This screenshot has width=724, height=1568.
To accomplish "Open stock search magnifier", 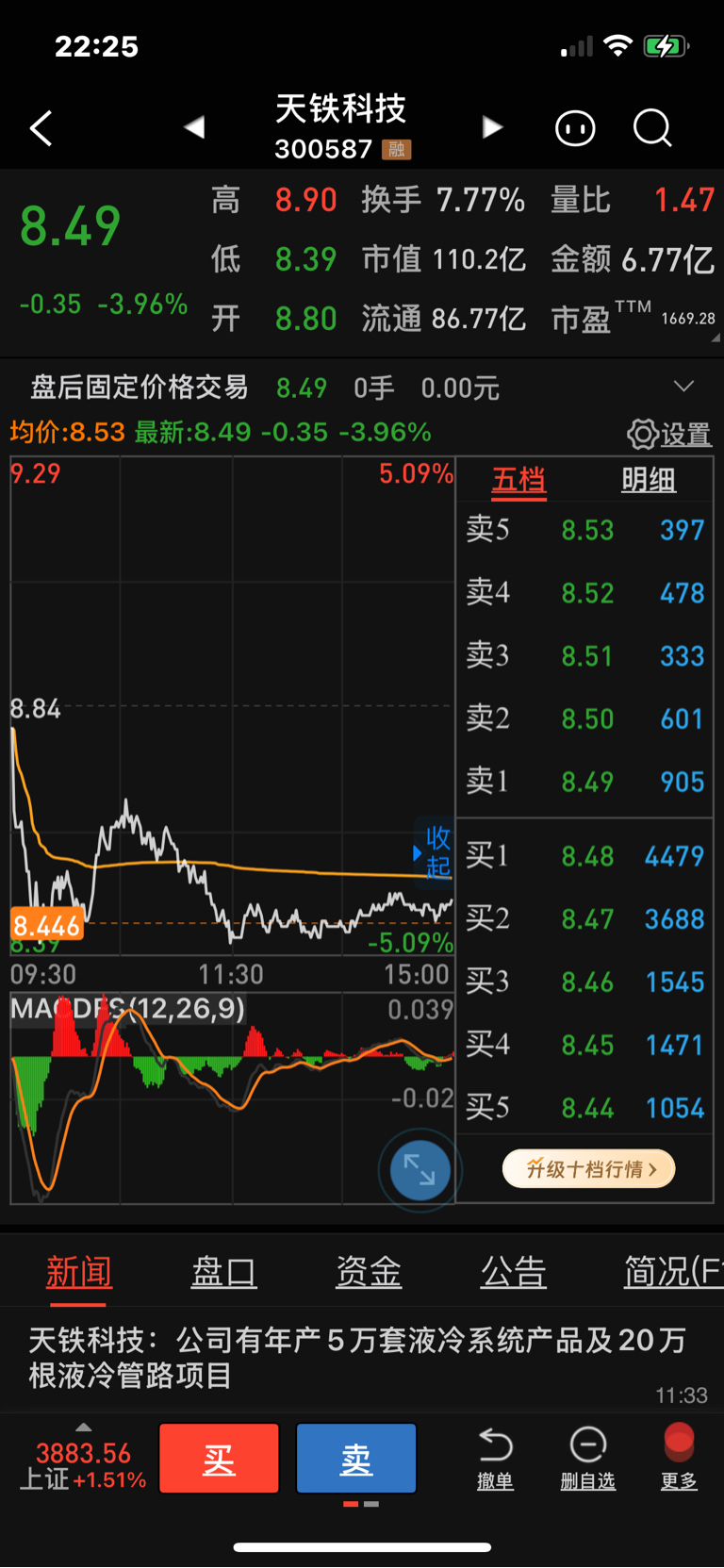I will 652,128.
